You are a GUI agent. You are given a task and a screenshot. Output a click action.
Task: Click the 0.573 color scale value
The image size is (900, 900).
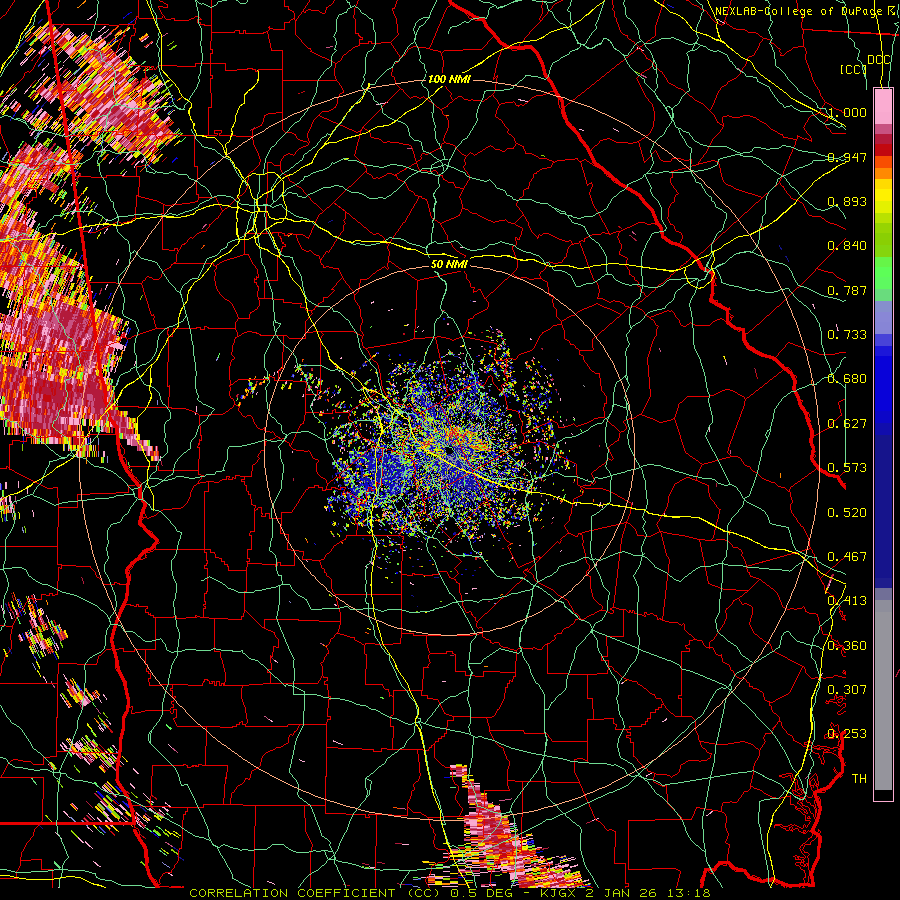coord(847,468)
